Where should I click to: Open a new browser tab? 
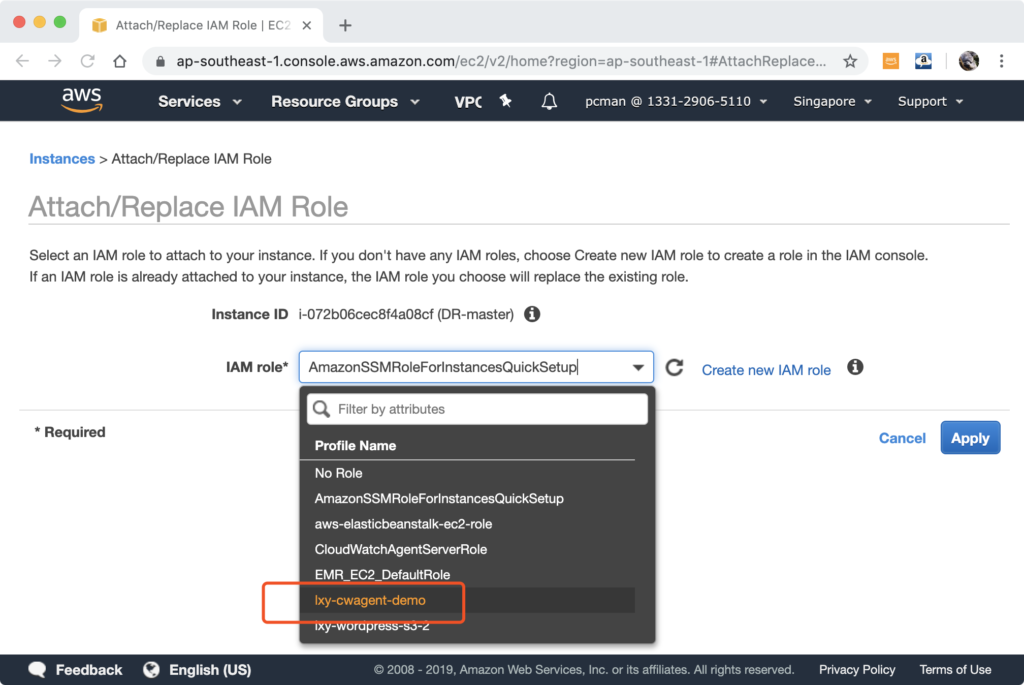(x=345, y=25)
